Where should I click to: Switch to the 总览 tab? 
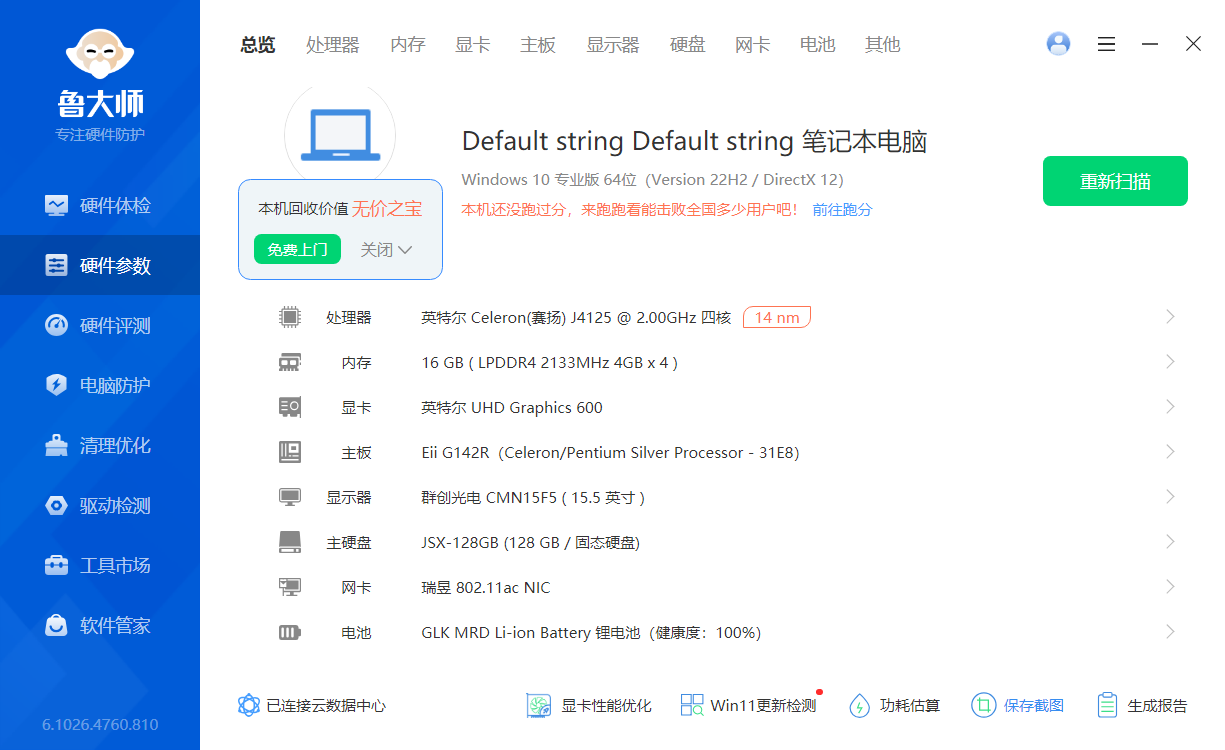258,44
